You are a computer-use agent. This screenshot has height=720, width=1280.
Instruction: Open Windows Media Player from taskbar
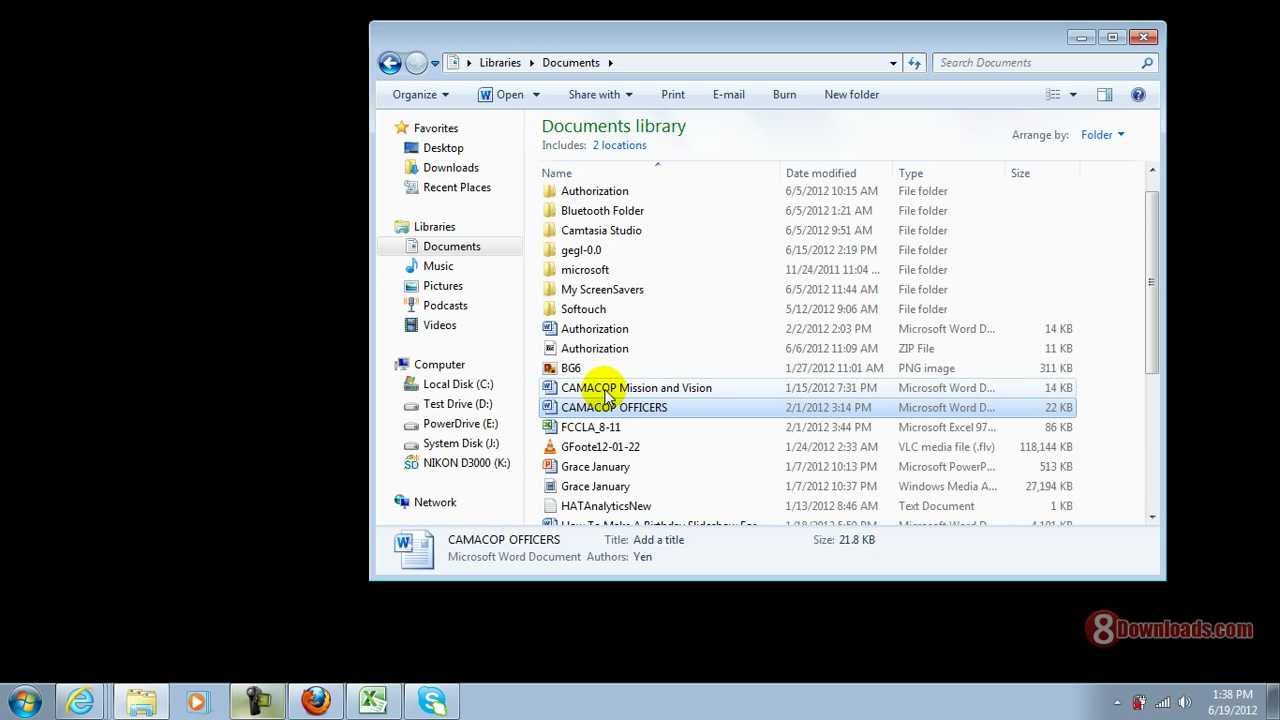click(x=198, y=701)
